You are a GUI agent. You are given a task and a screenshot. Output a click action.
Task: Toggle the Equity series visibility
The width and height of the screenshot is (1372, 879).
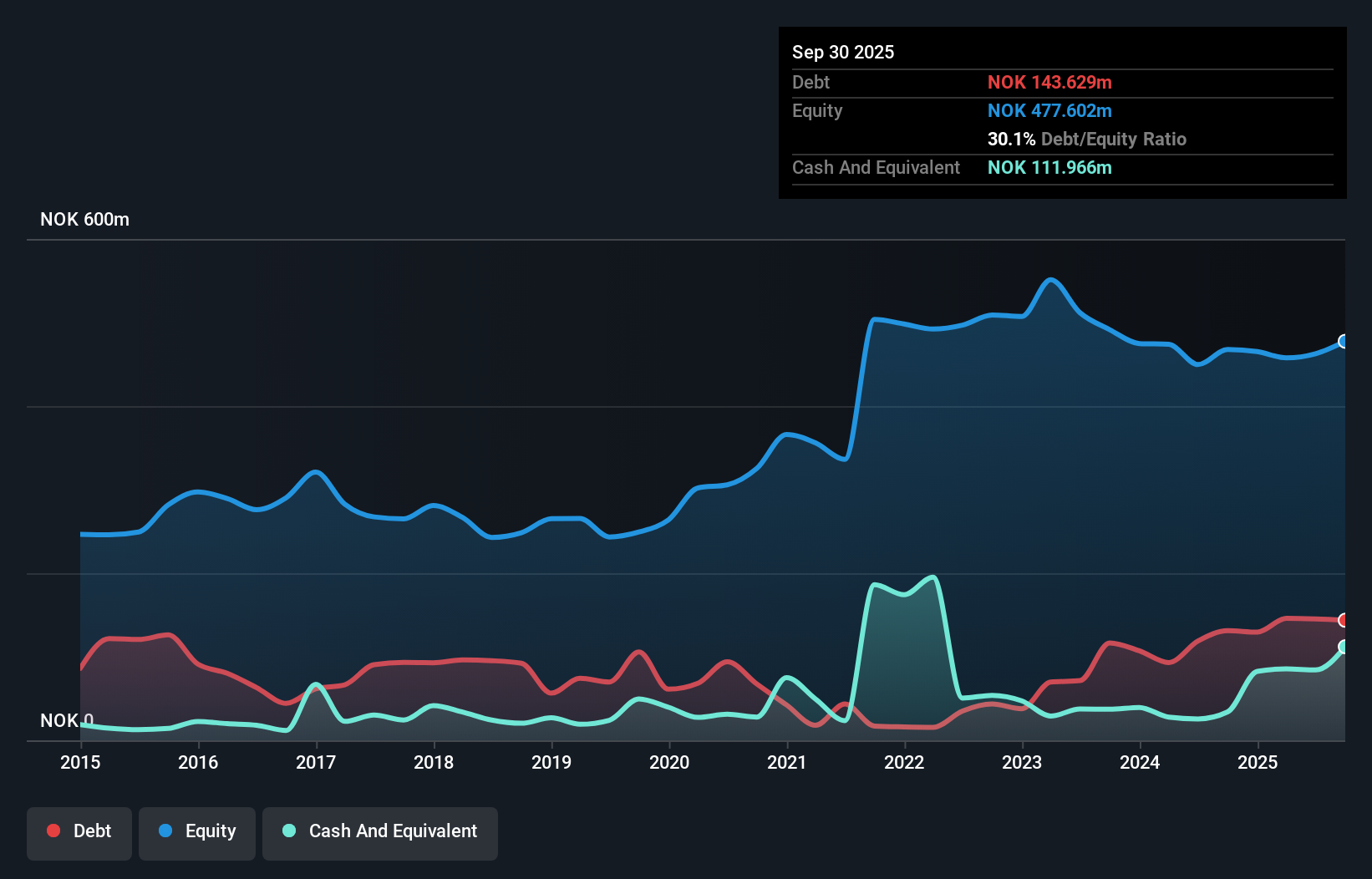pyautogui.click(x=196, y=831)
